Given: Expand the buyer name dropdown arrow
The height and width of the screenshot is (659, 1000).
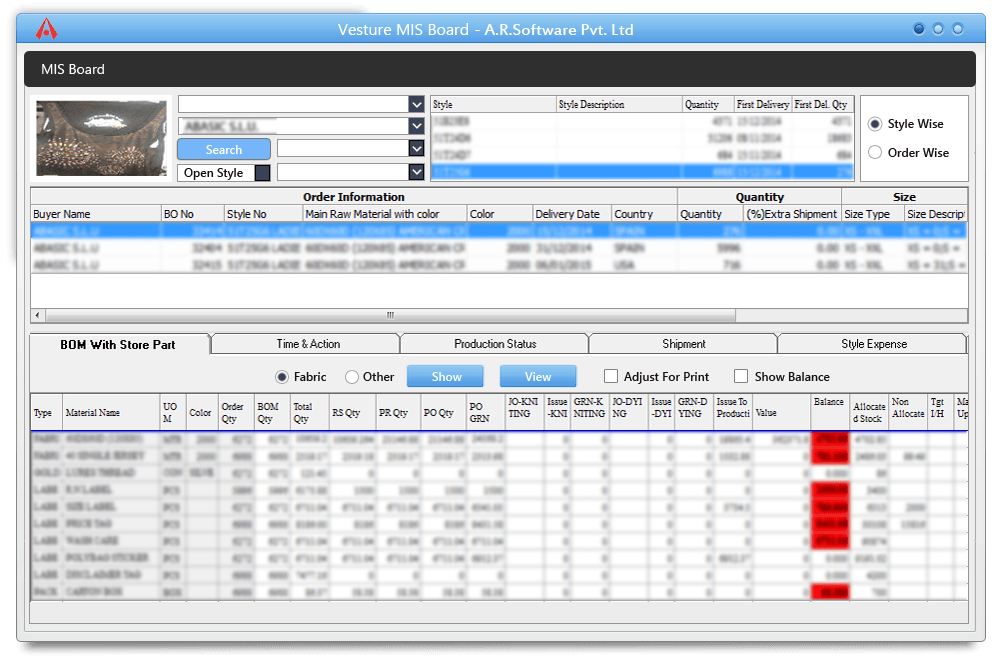Looking at the screenshot, I should click(x=416, y=126).
